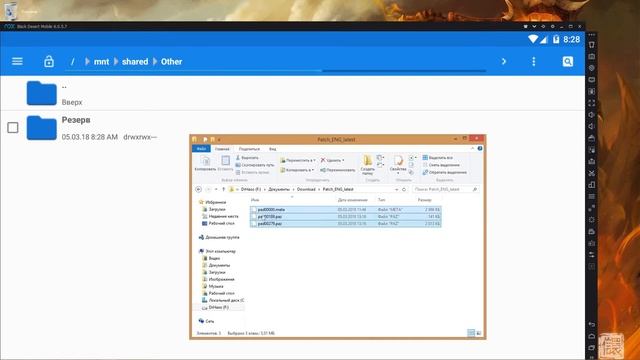Screen dimensions: 640x360
Task: Click Имя column header in Explorer
Action: coord(255,200)
